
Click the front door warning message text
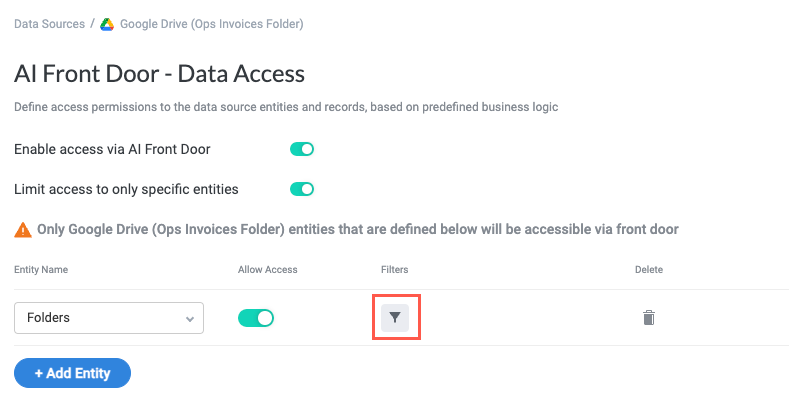click(358, 230)
